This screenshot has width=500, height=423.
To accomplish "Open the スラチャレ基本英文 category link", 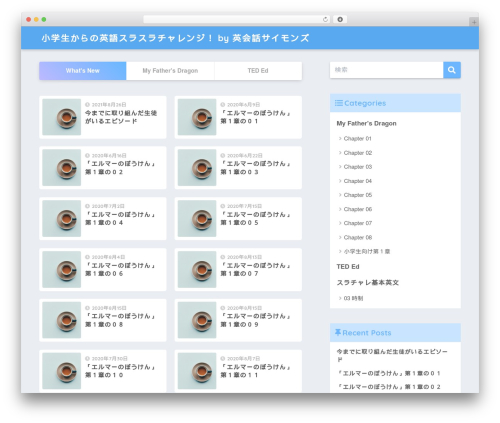I will 367,282.
